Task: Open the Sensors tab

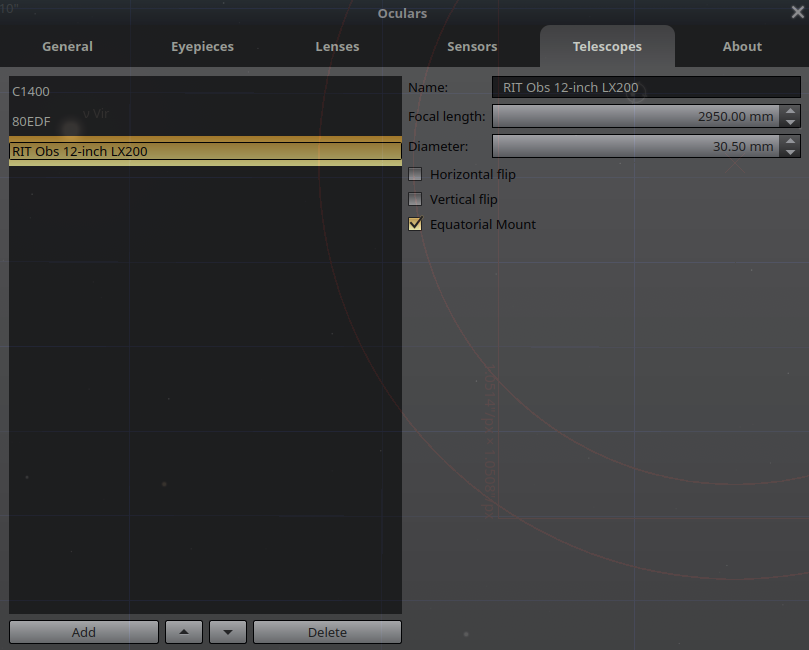Action: 472,46
